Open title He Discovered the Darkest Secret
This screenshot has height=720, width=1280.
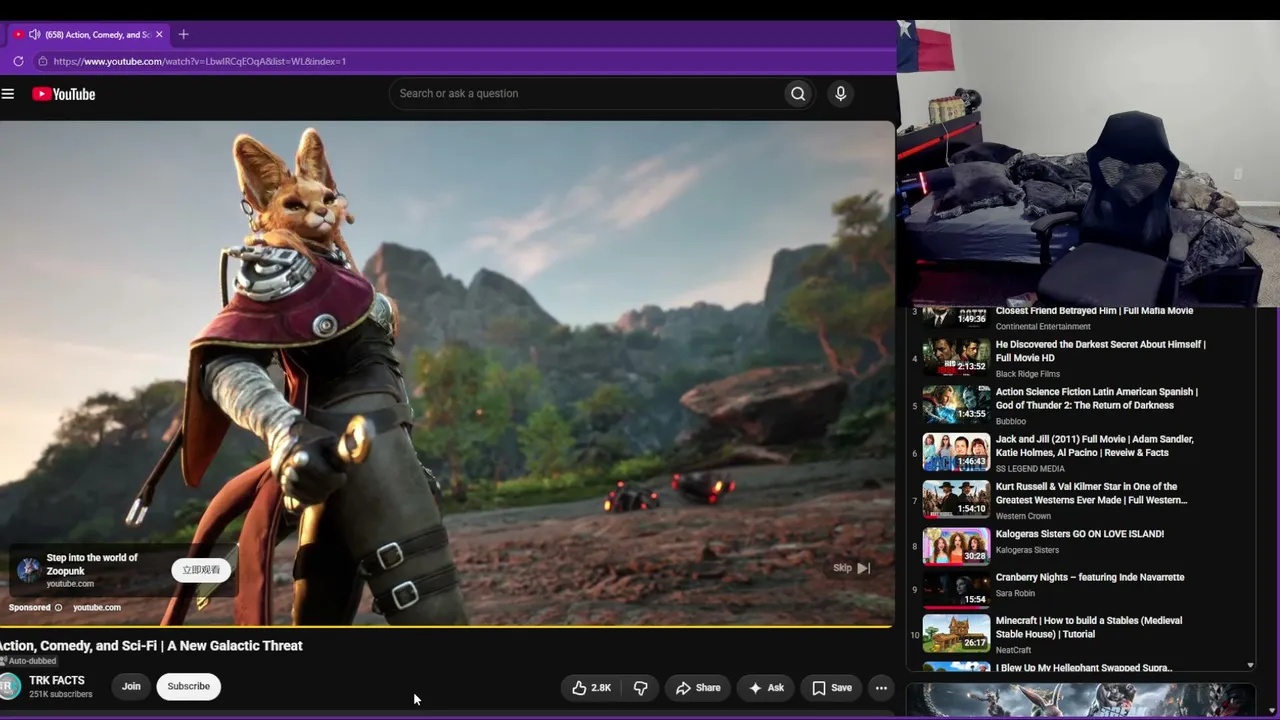click(x=1101, y=351)
